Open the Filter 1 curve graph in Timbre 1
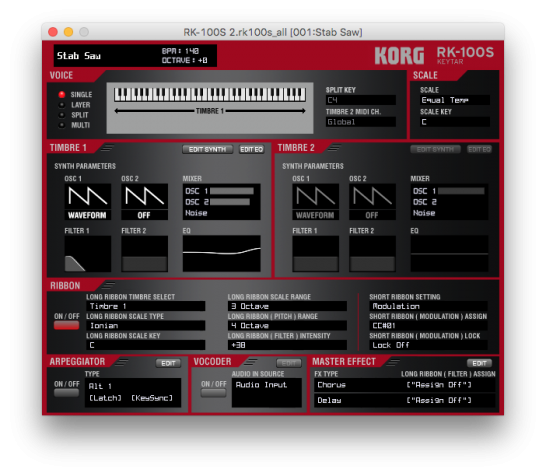 click(88, 254)
